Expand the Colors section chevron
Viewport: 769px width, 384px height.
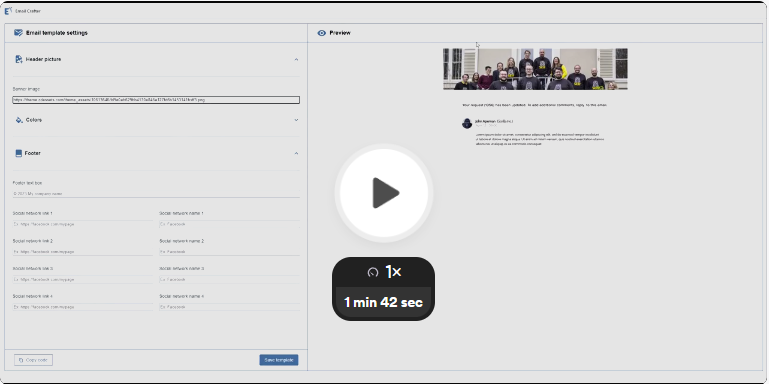296,120
